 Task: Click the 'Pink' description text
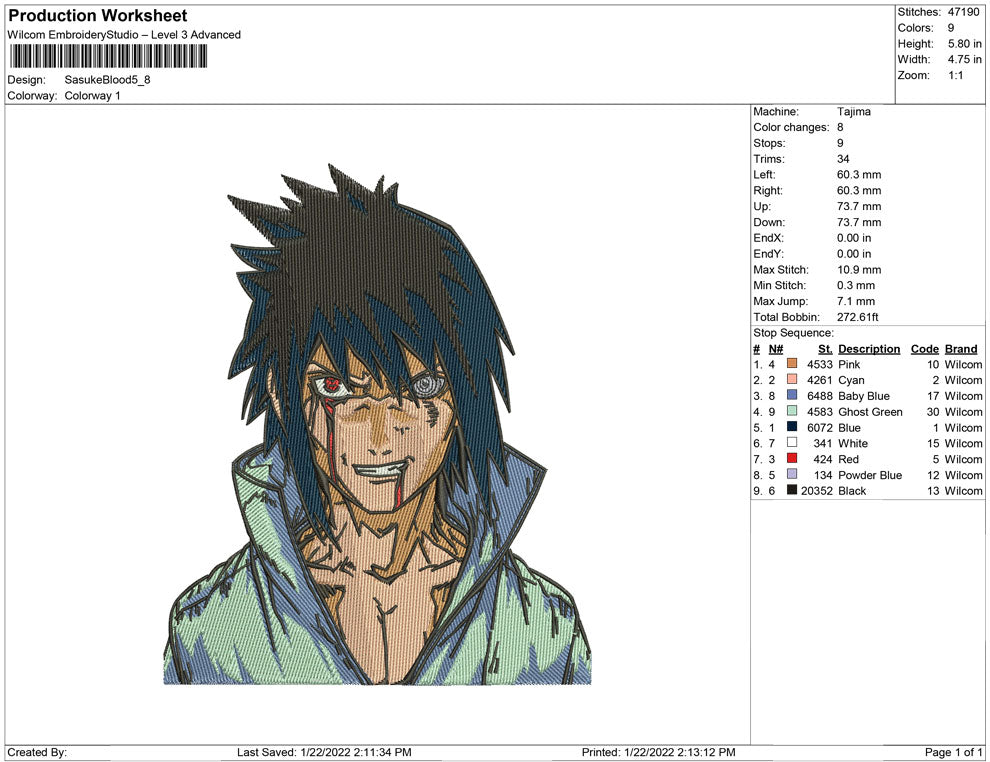849,364
